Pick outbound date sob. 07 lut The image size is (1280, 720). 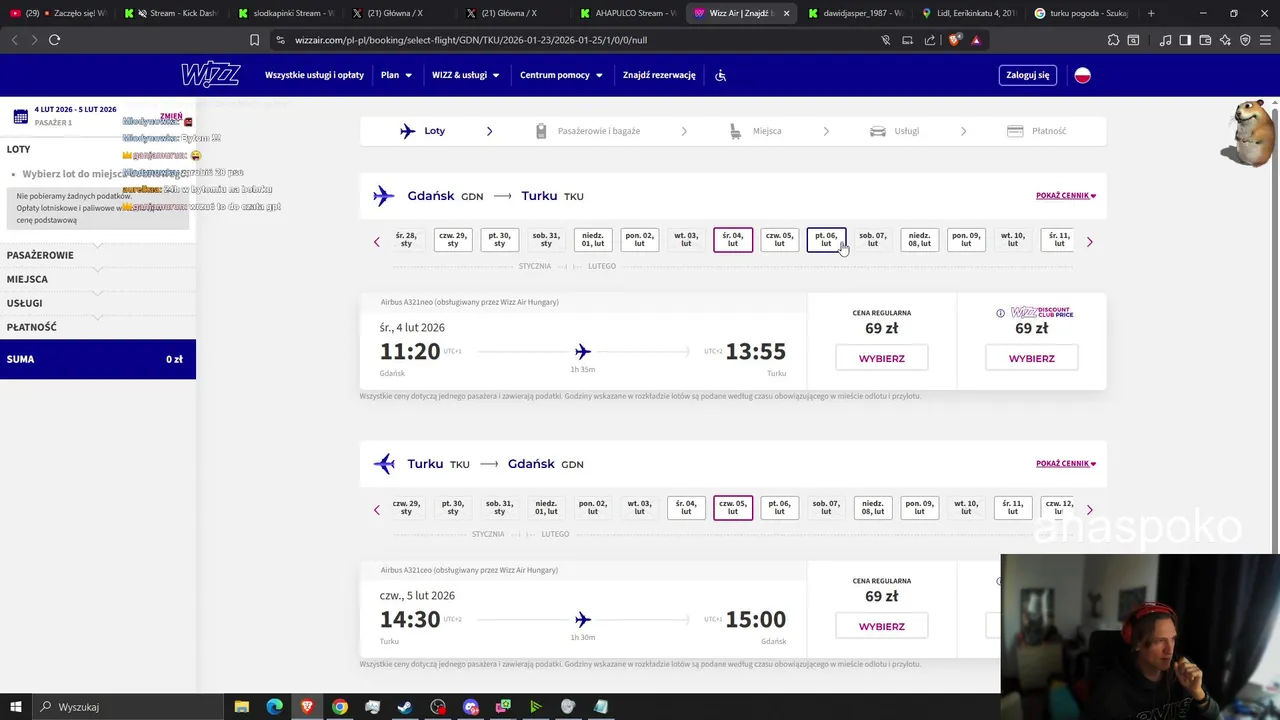tap(872, 240)
